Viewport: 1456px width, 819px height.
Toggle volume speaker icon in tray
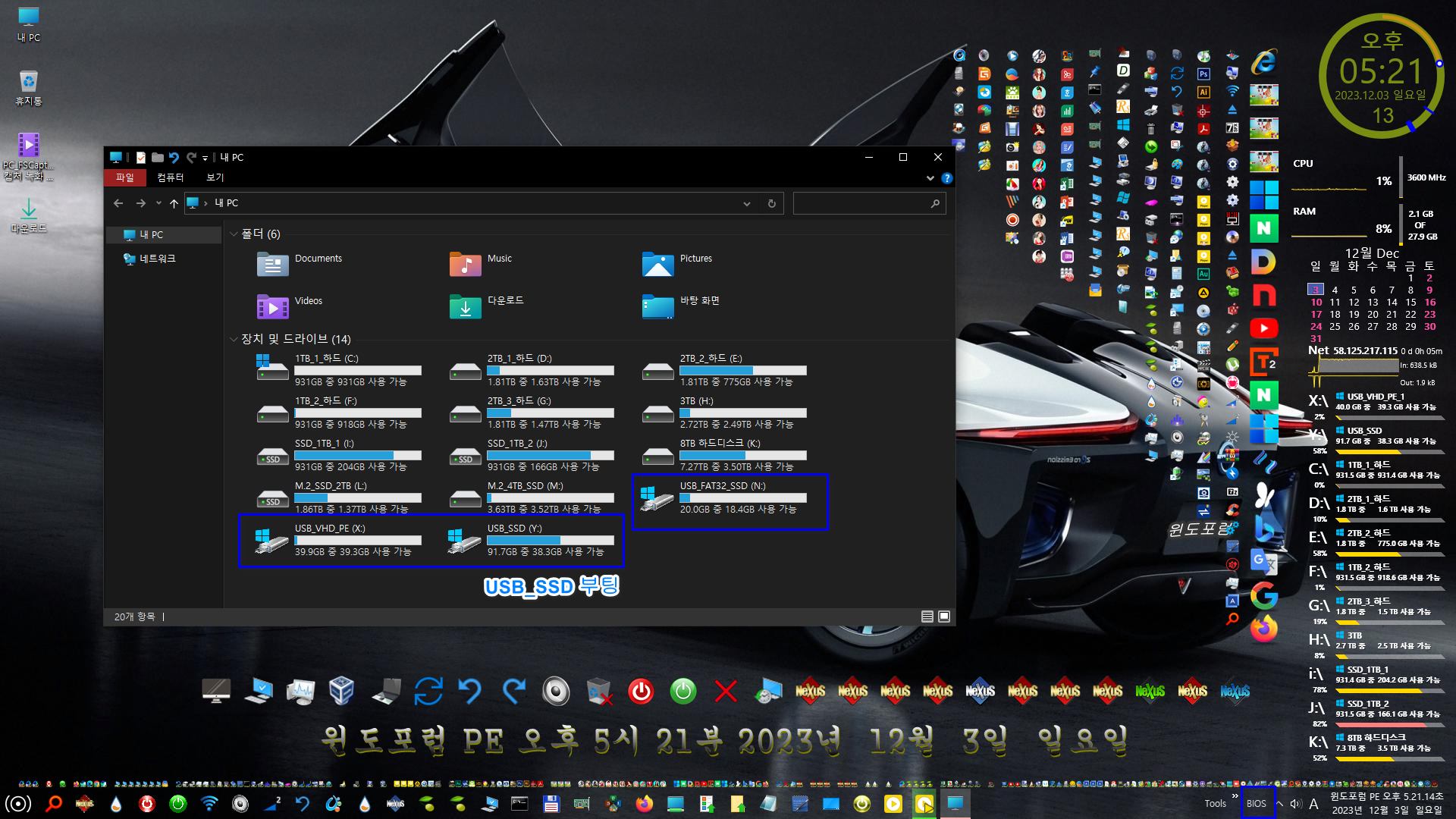[x=1296, y=804]
